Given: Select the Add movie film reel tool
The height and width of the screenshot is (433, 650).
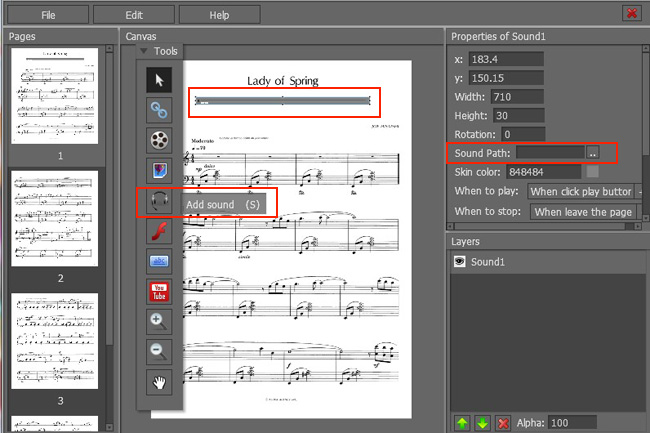Looking at the screenshot, I should pyautogui.click(x=159, y=140).
